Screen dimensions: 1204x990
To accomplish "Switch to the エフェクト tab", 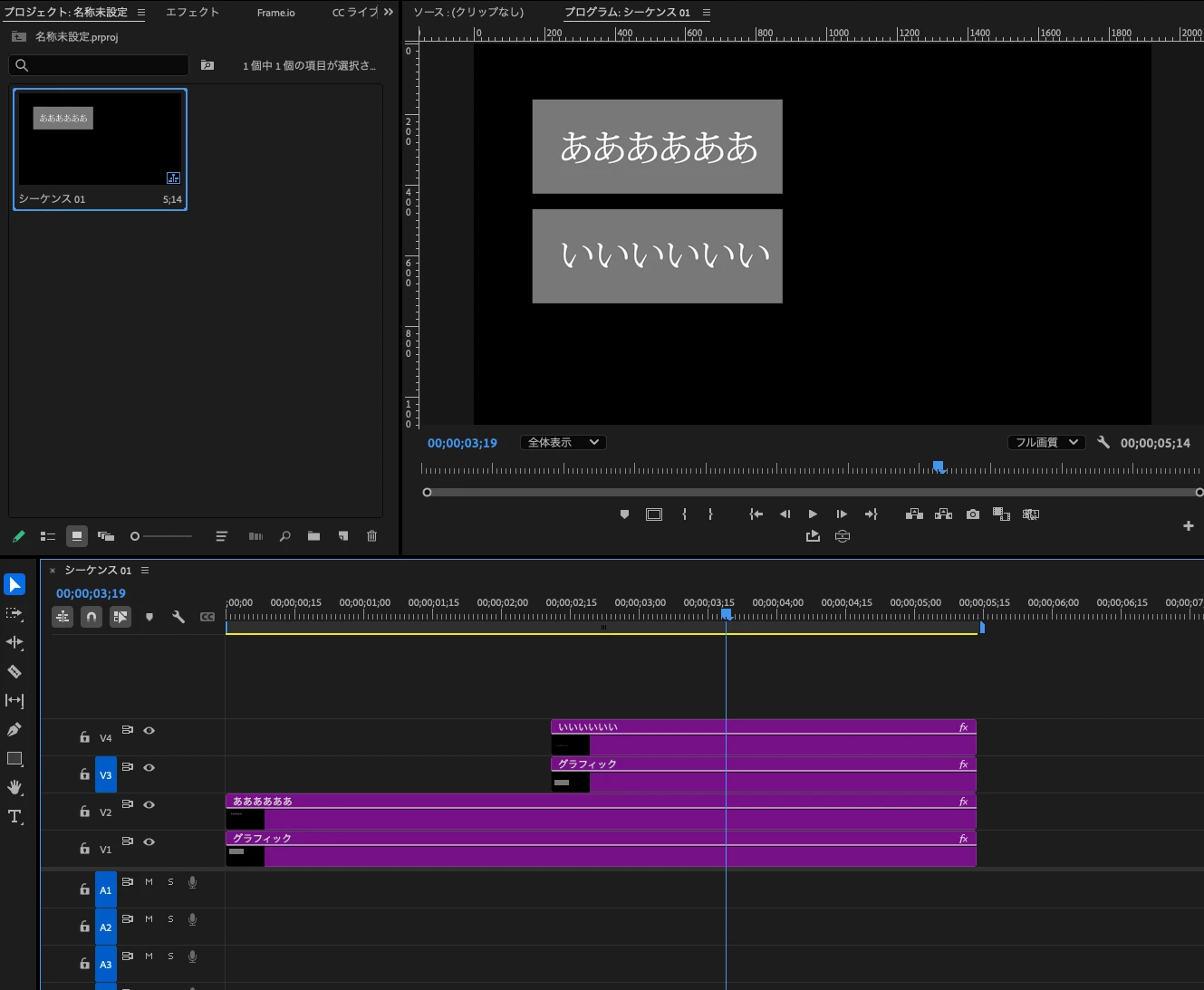I will tap(192, 13).
